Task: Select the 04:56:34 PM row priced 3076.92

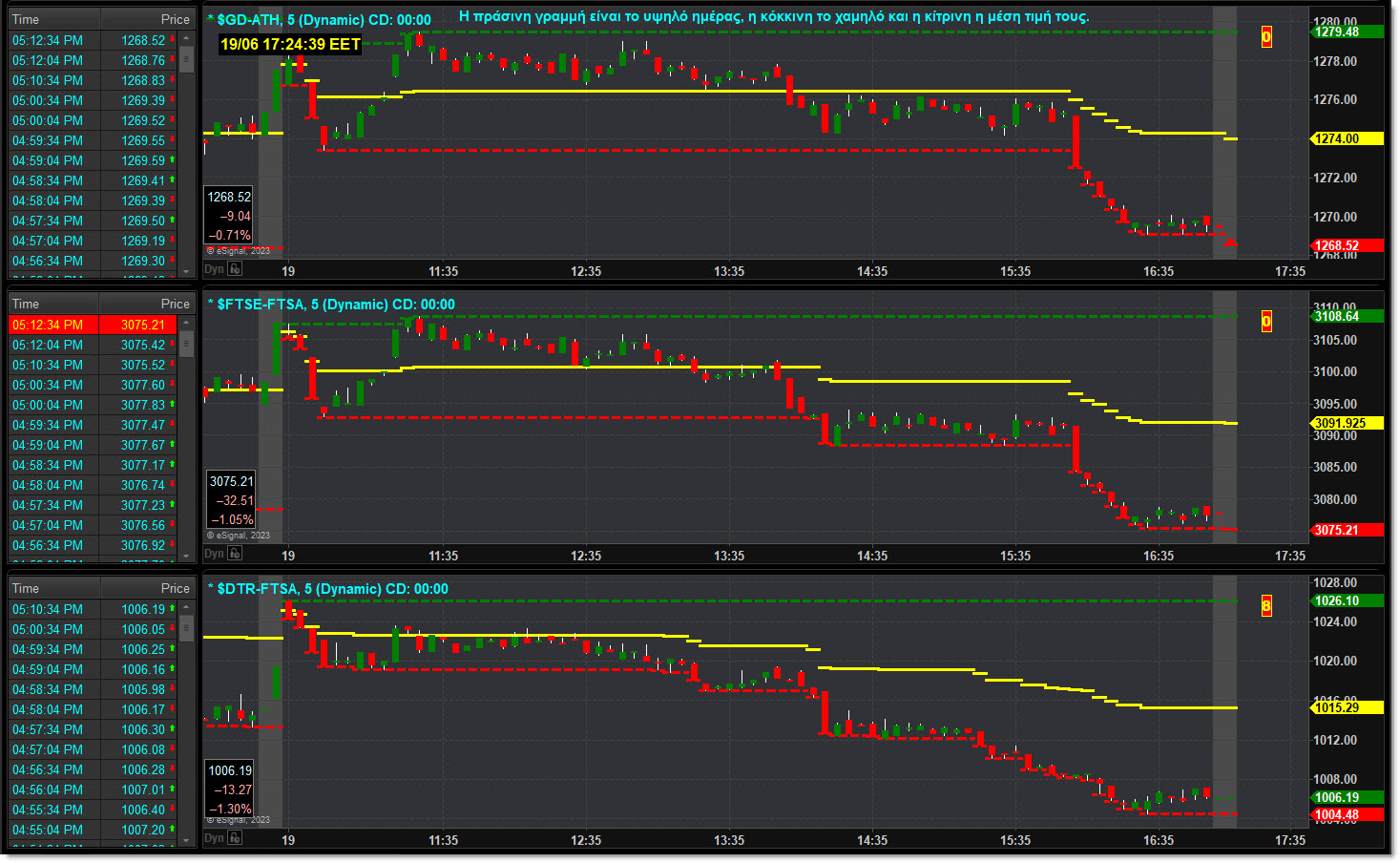Action: (x=94, y=545)
